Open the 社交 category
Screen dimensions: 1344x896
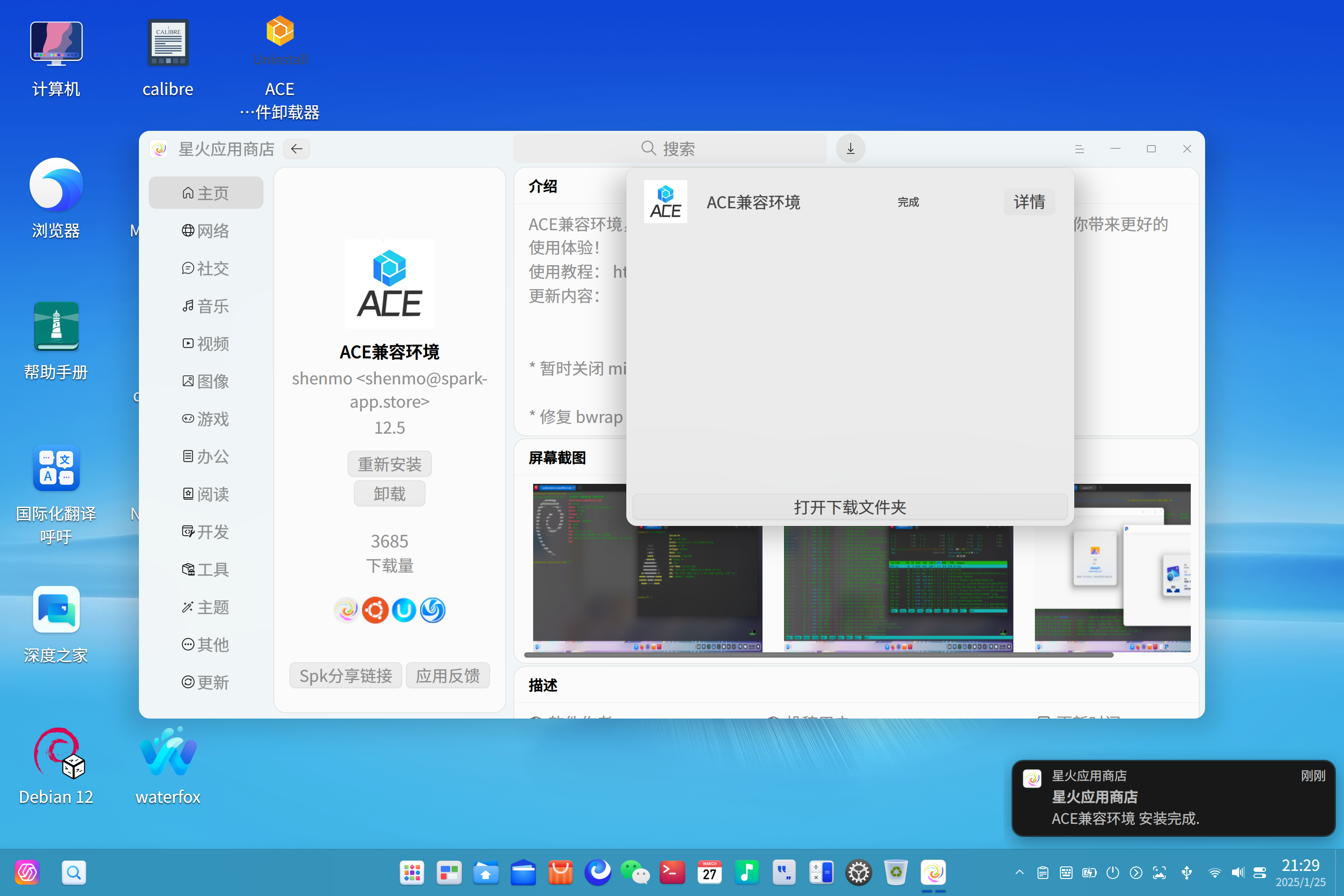pyautogui.click(x=206, y=268)
